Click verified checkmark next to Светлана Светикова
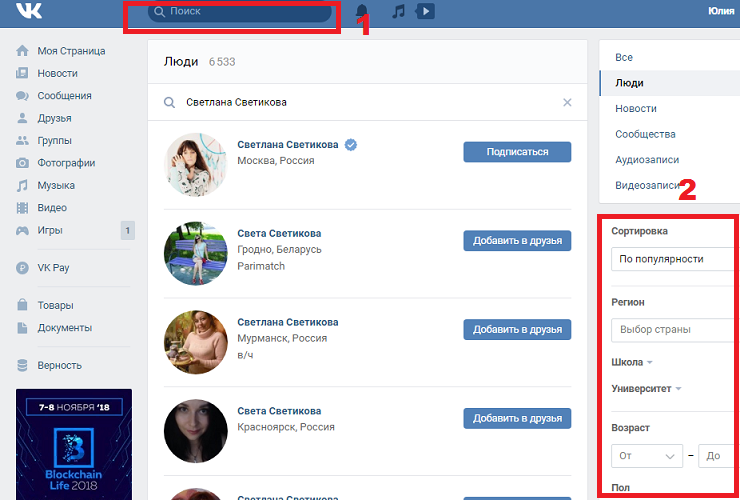Image resolution: width=740 pixels, height=500 pixels. pyautogui.click(x=351, y=145)
